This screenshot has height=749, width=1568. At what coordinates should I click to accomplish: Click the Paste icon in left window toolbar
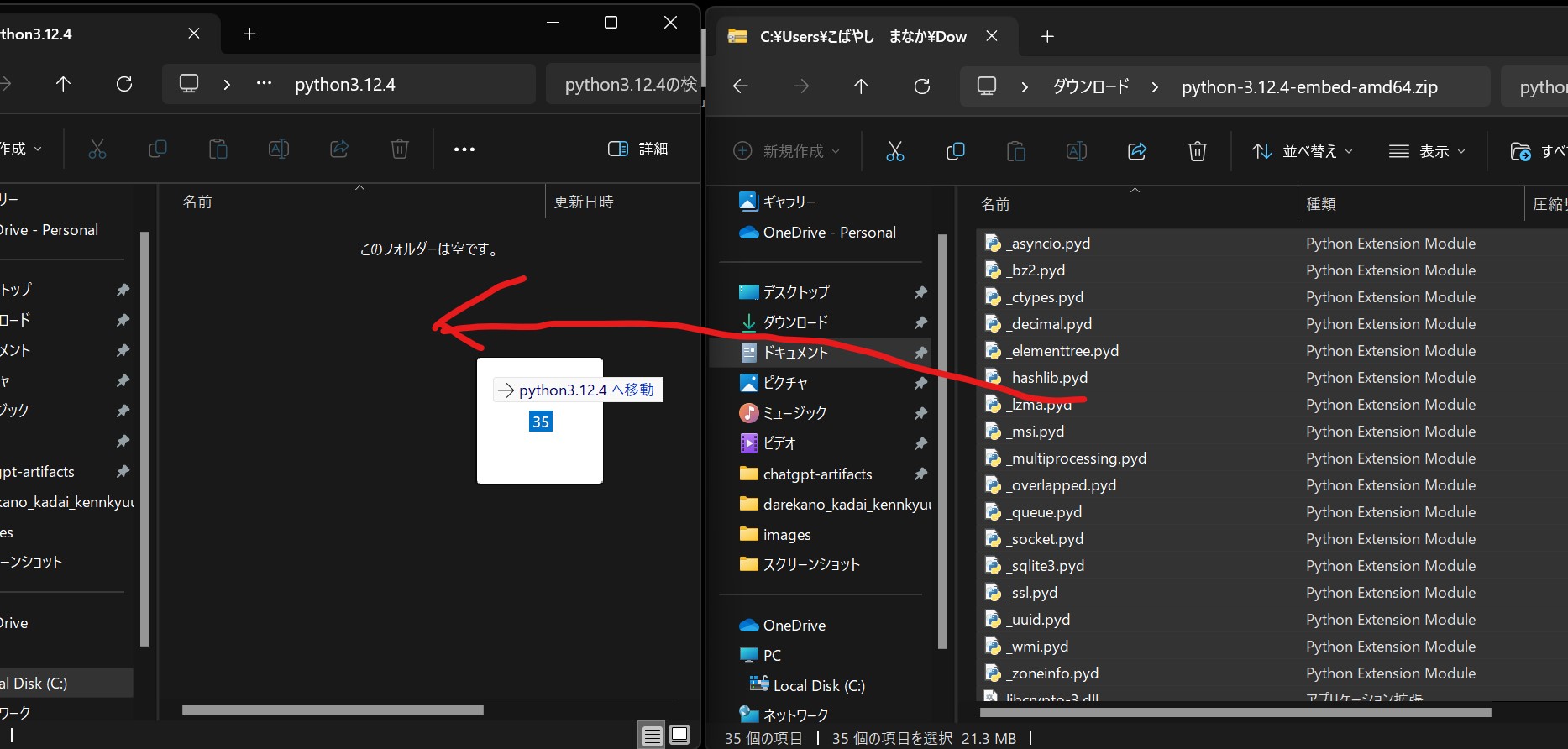point(218,149)
